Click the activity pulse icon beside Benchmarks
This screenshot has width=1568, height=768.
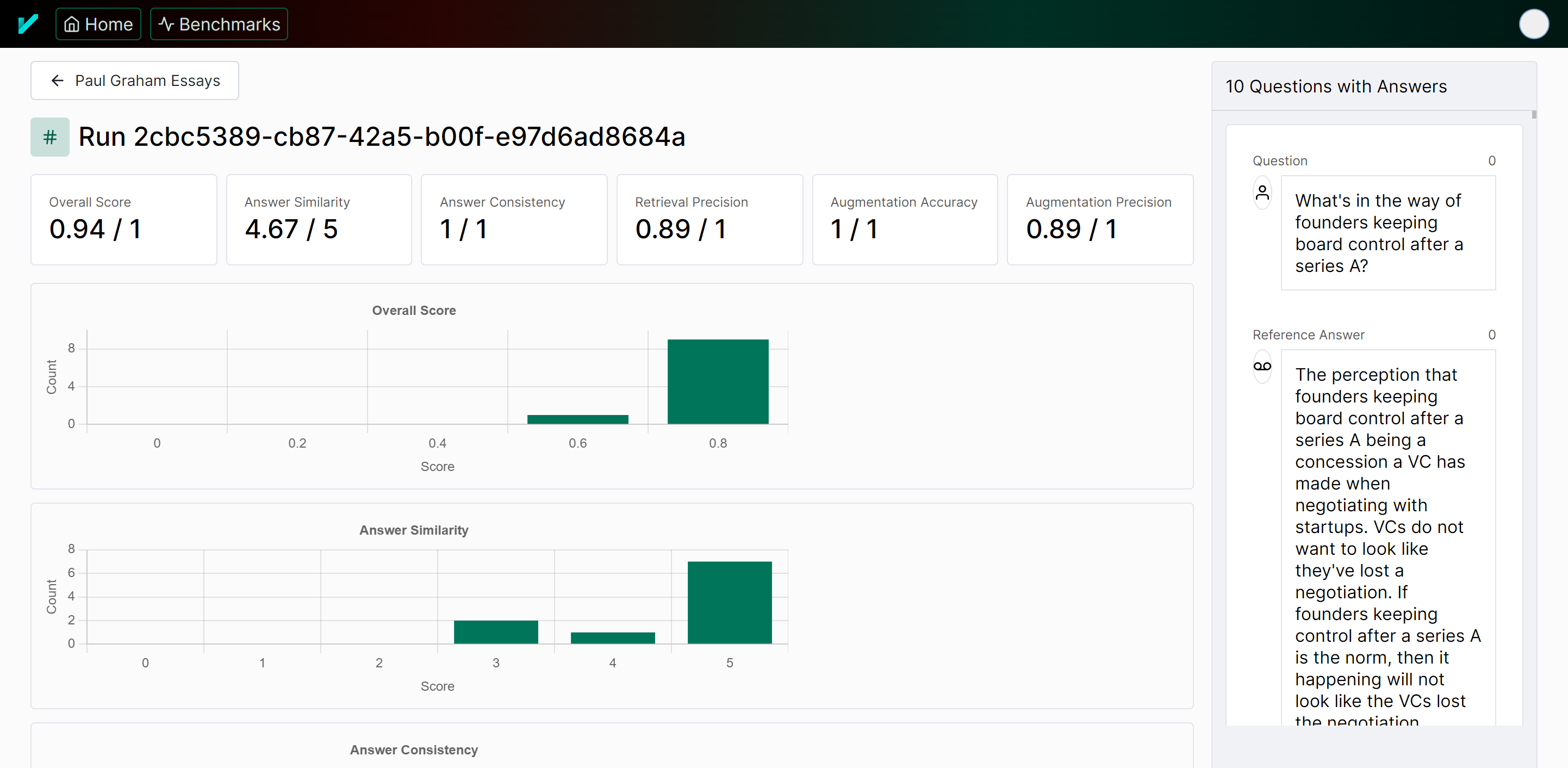(x=166, y=24)
